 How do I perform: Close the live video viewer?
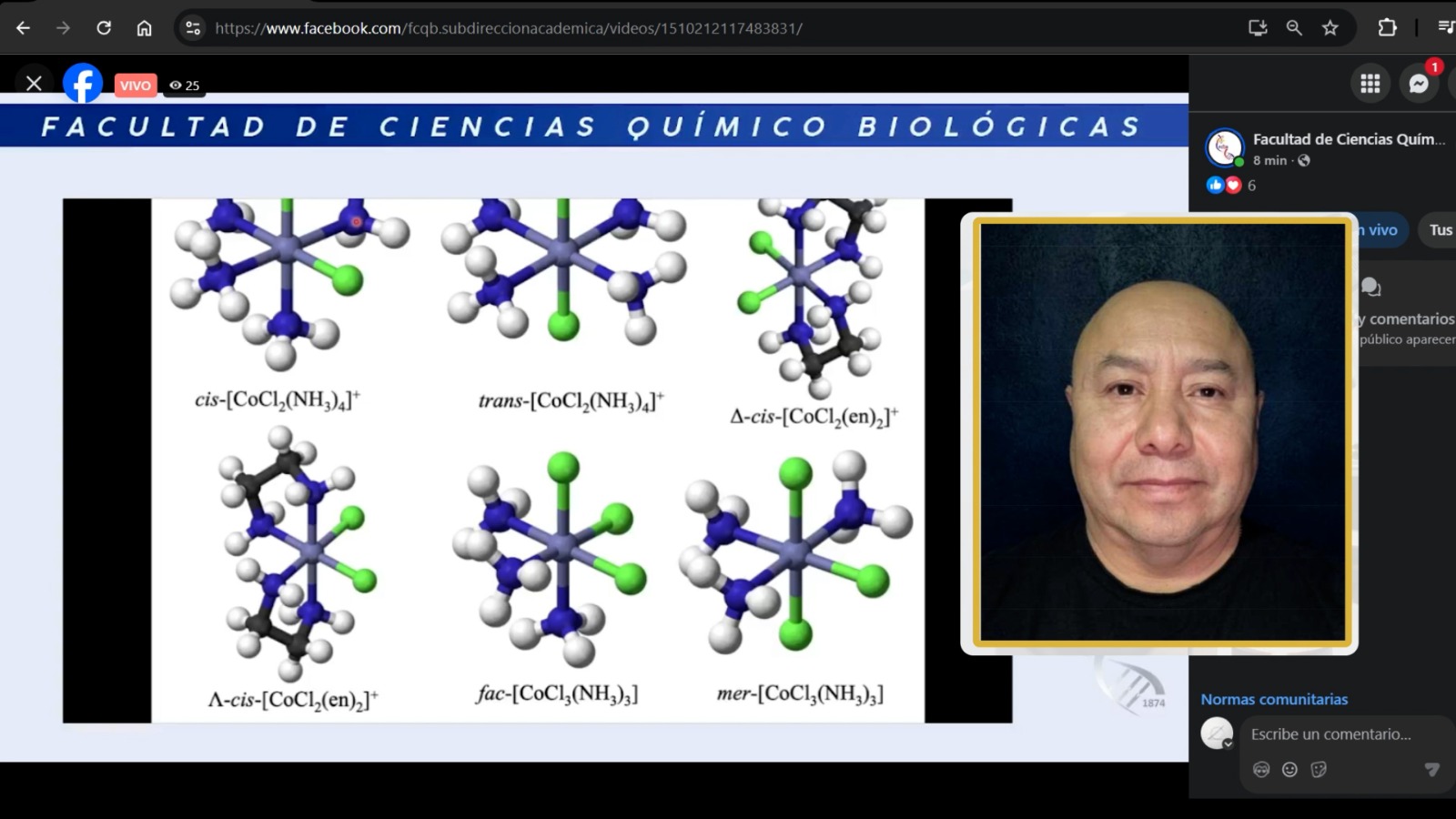pyautogui.click(x=34, y=84)
